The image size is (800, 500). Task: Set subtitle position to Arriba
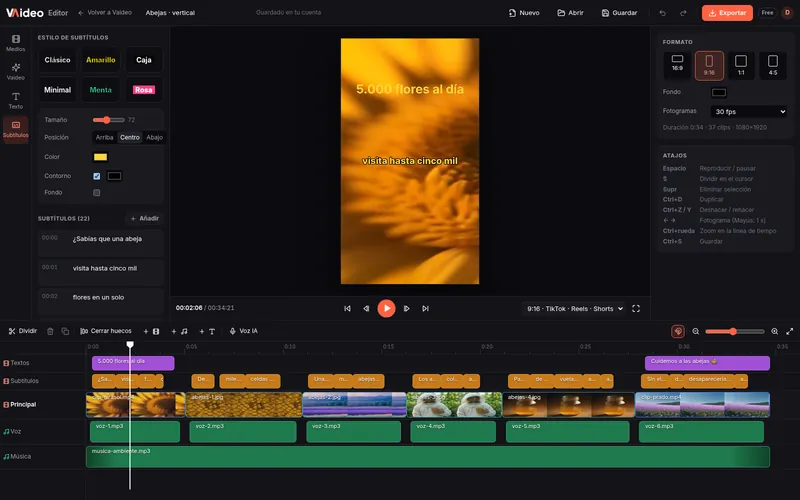[105, 137]
